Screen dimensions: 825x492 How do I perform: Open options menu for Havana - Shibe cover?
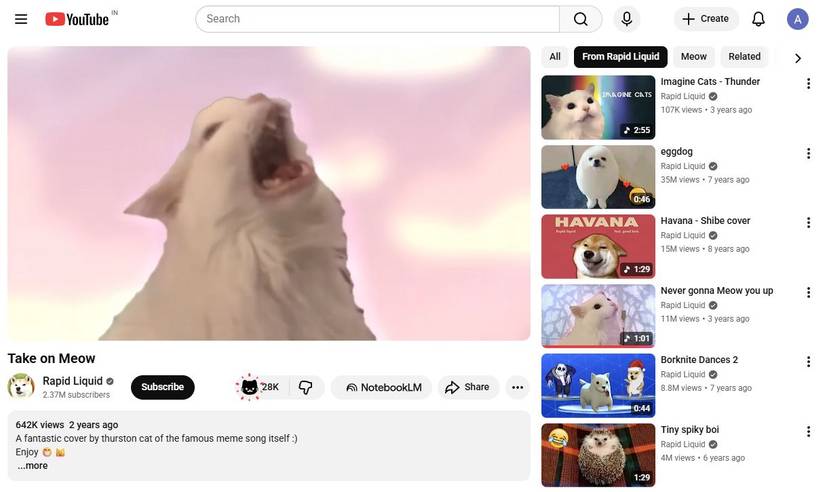[x=808, y=223]
